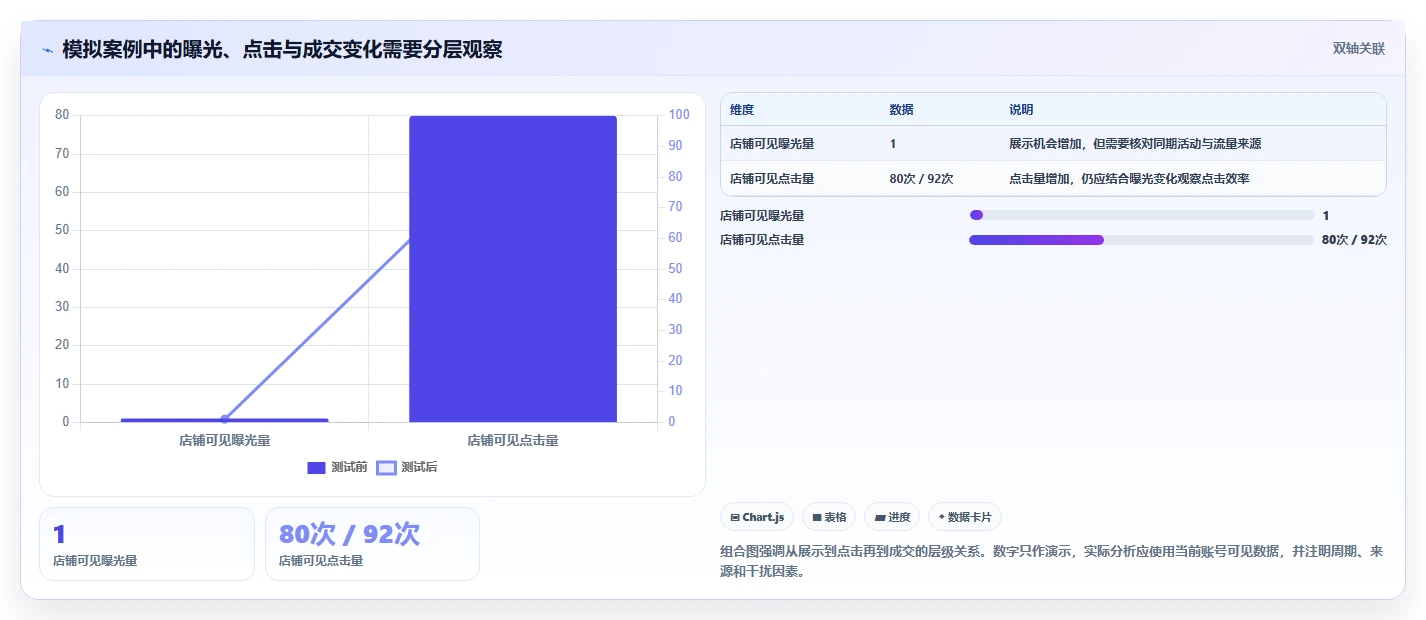Image resolution: width=1426 pixels, height=620 pixels.
Task: Select the 数据卡片 tag chip
Action: pyautogui.click(x=965, y=517)
